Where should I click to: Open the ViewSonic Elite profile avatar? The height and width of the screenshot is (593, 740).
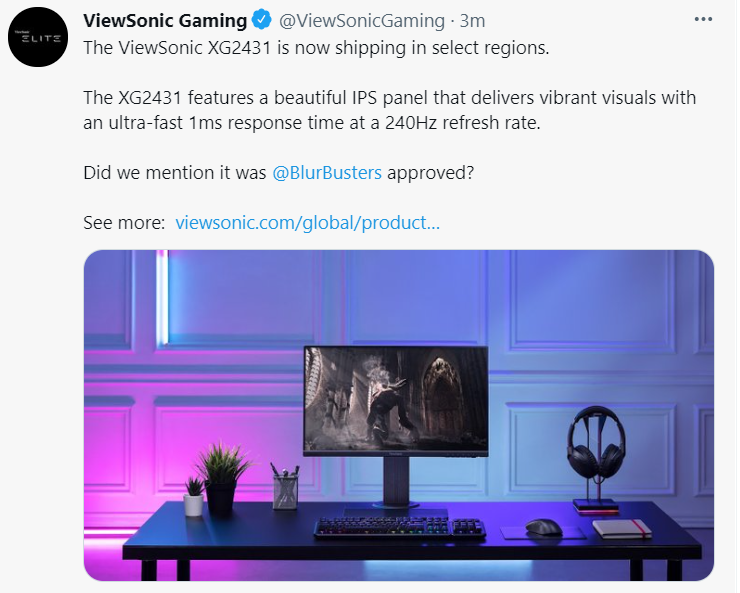[x=38, y=37]
